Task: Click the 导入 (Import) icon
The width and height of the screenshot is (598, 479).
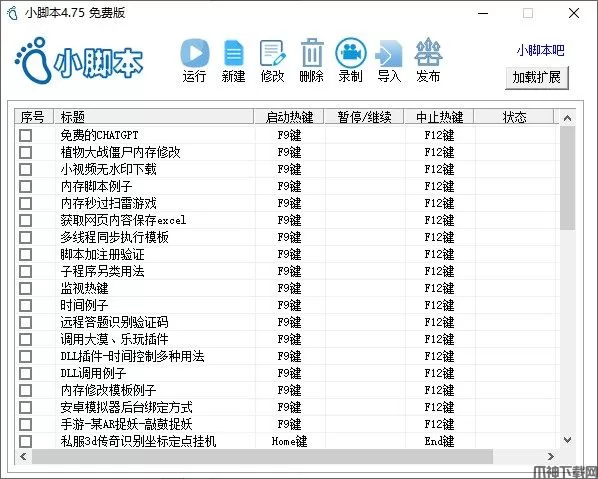Action: [389, 54]
